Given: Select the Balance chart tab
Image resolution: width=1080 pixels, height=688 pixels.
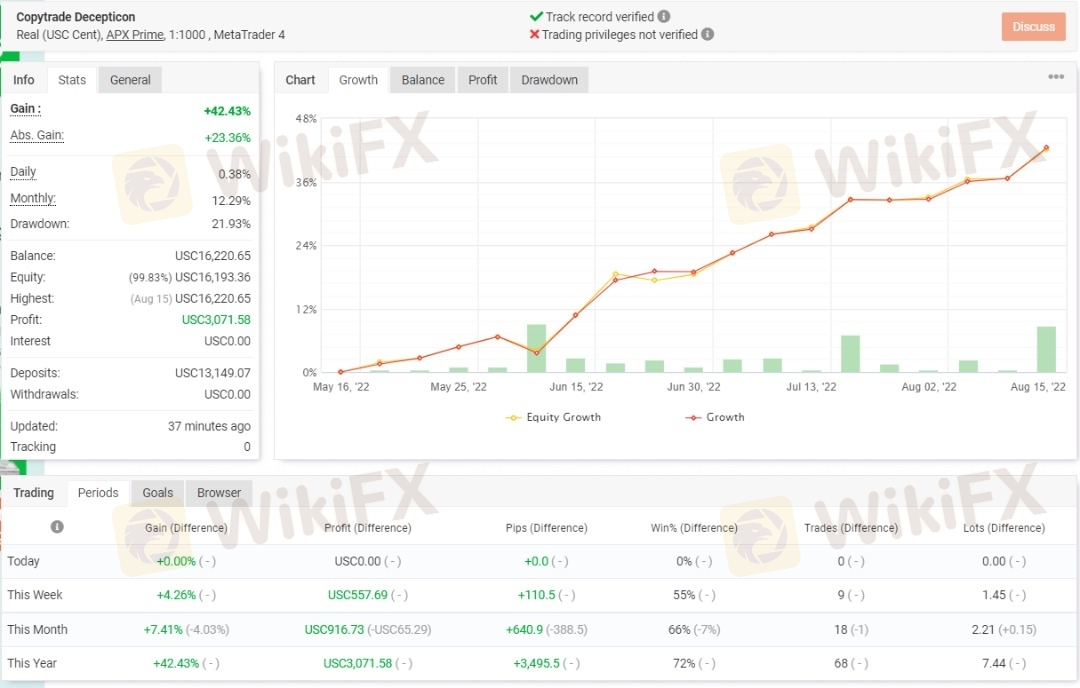Looking at the screenshot, I should [423, 80].
